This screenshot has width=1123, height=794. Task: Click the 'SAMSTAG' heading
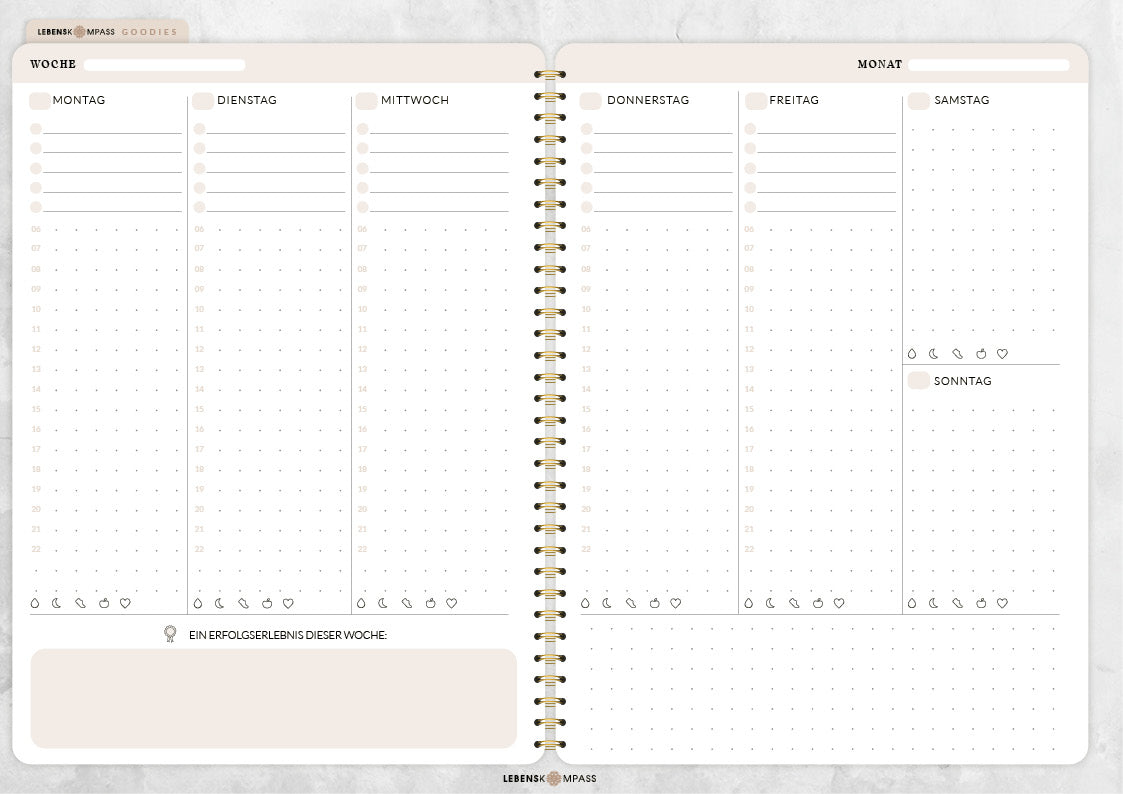point(962,100)
